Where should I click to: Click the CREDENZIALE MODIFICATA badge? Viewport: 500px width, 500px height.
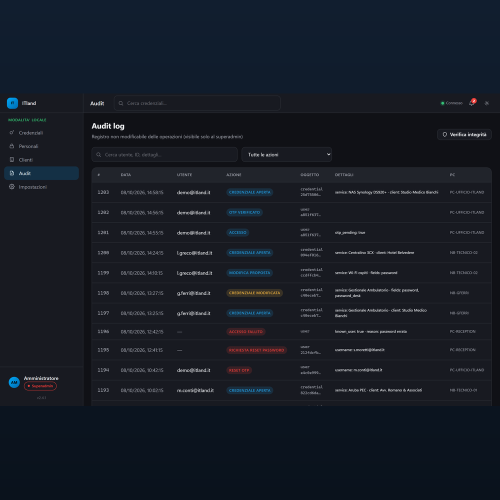coord(255,293)
